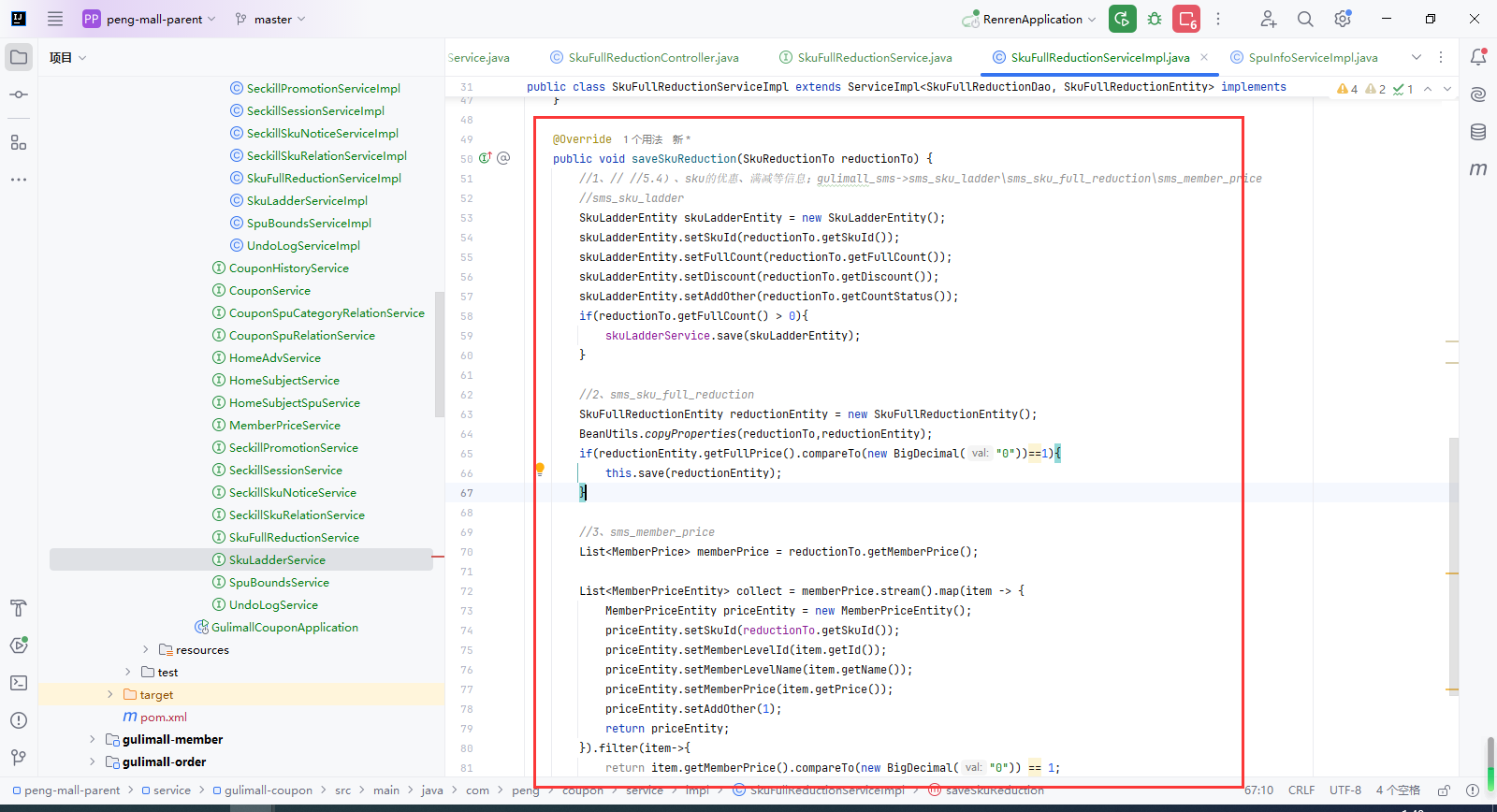Image resolution: width=1497 pixels, height=812 pixels.
Task: Open more run actions menu
Action: tap(1218, 19)
